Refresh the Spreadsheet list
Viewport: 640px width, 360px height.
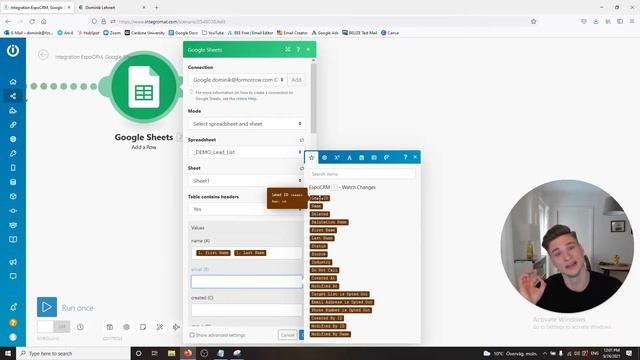[x=302, y=140]
